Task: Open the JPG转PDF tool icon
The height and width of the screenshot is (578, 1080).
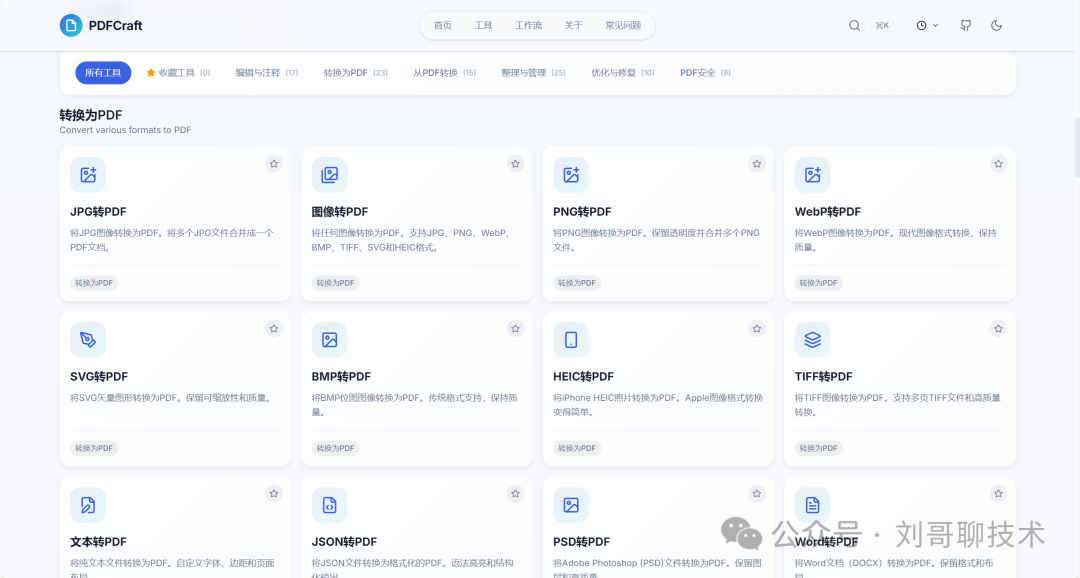Action: [x=88, y=174]
